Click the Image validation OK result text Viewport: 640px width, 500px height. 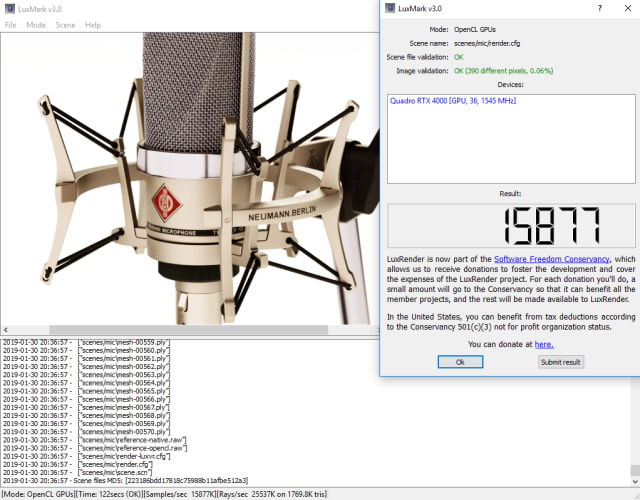pos(504,71)
